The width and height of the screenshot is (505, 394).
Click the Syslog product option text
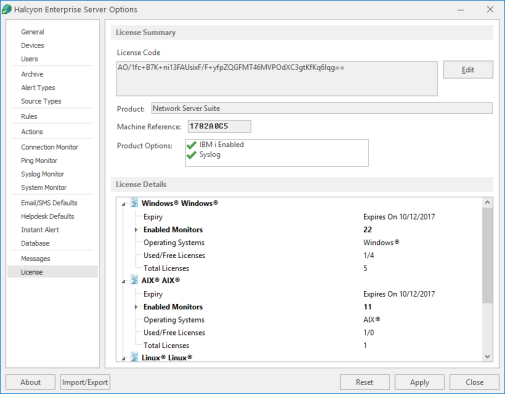[x=210, y=155]
